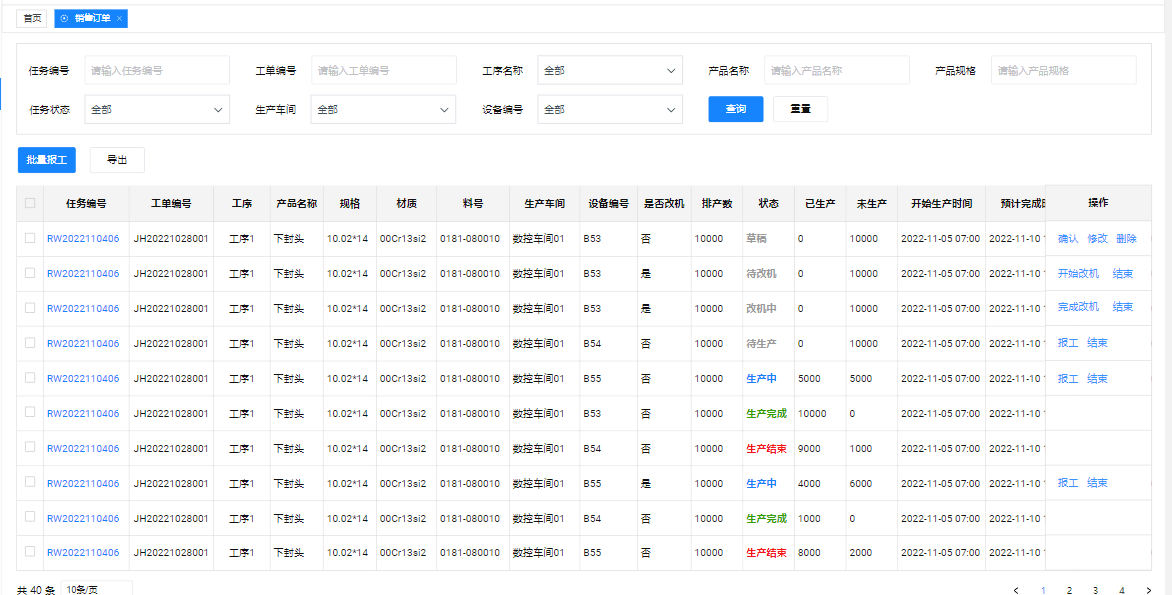Image resolution: width=1172 pixels, height=595 pixels.
Task: Switch to the 首页 tab
Action: 33,19
